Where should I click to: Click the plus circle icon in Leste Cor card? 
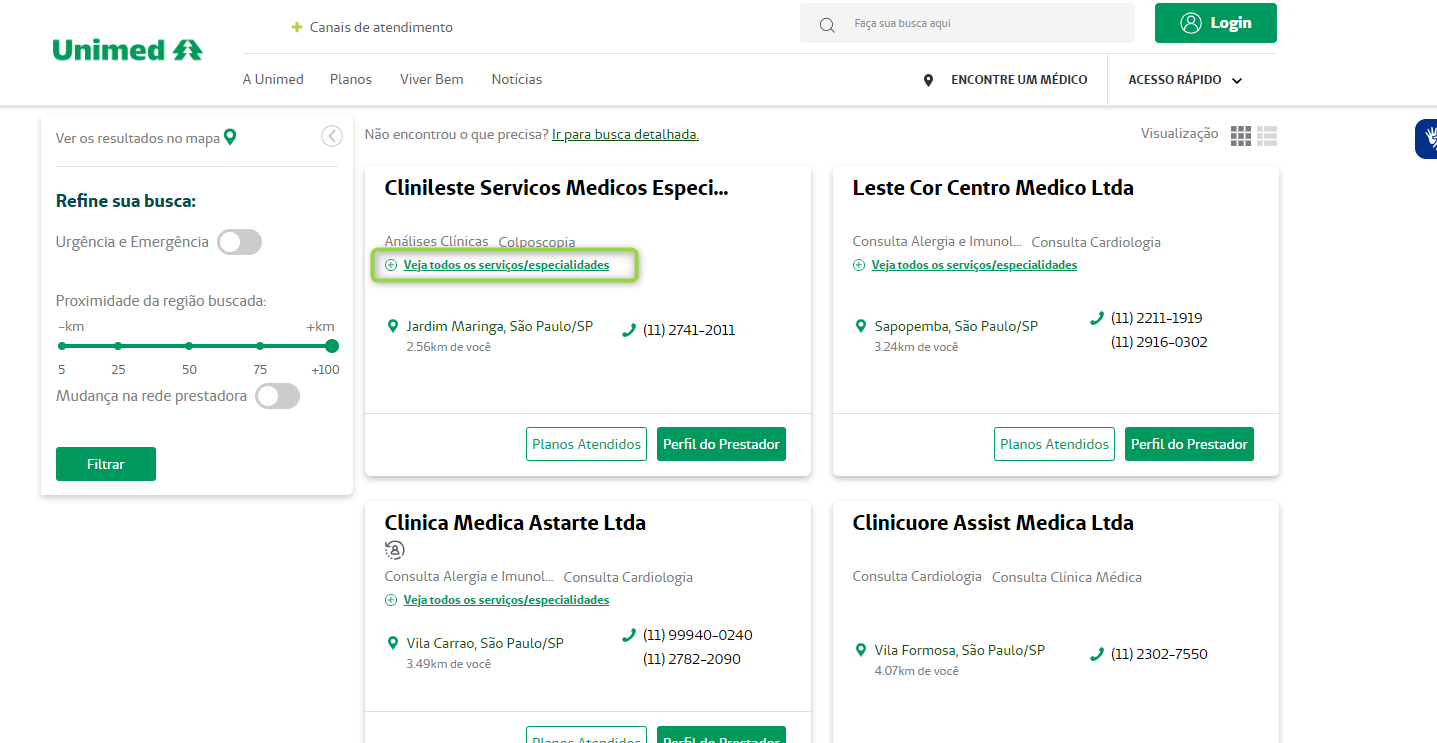[x=859, y=265]
